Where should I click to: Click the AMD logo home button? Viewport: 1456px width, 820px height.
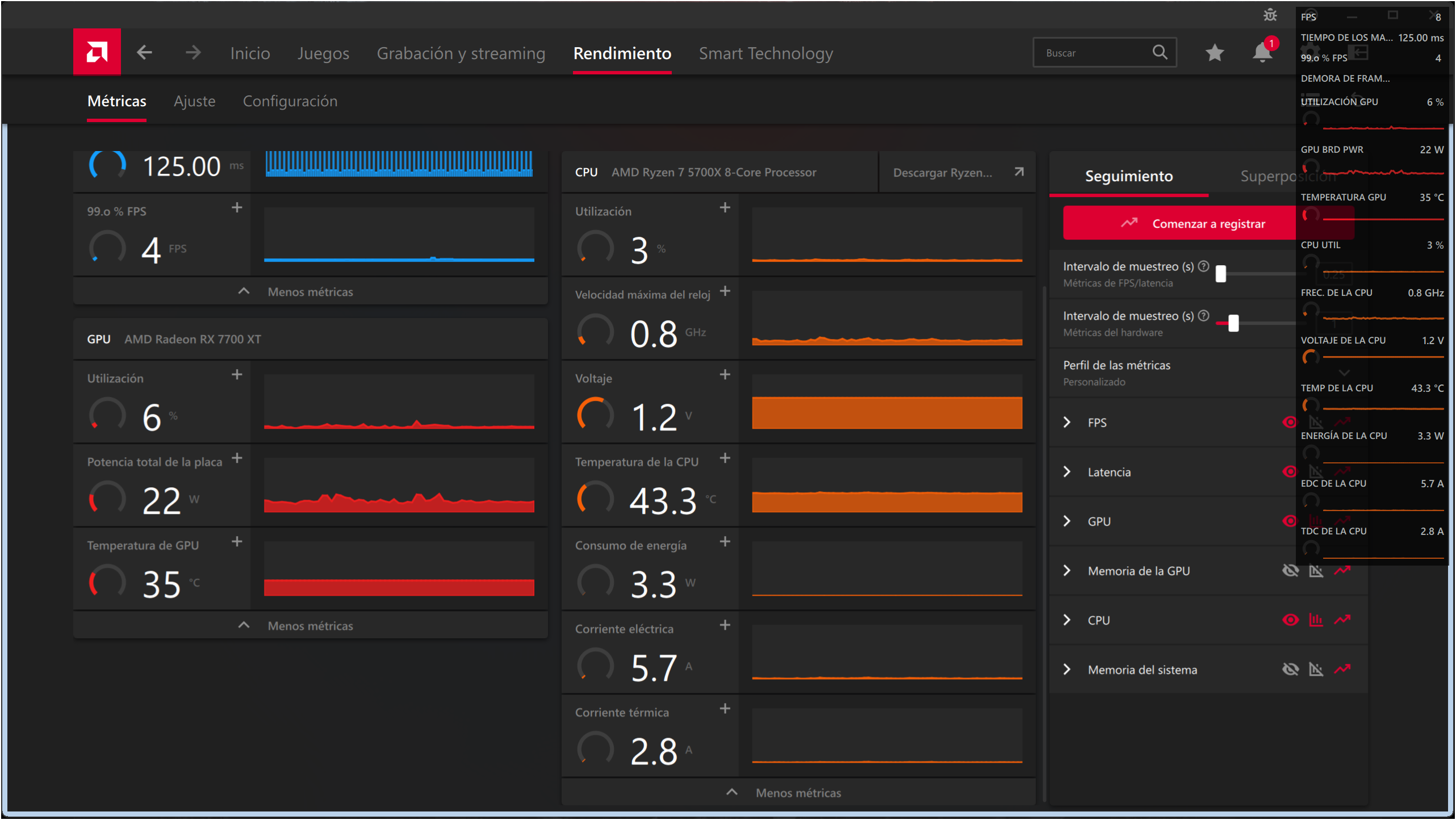[97, 52]
